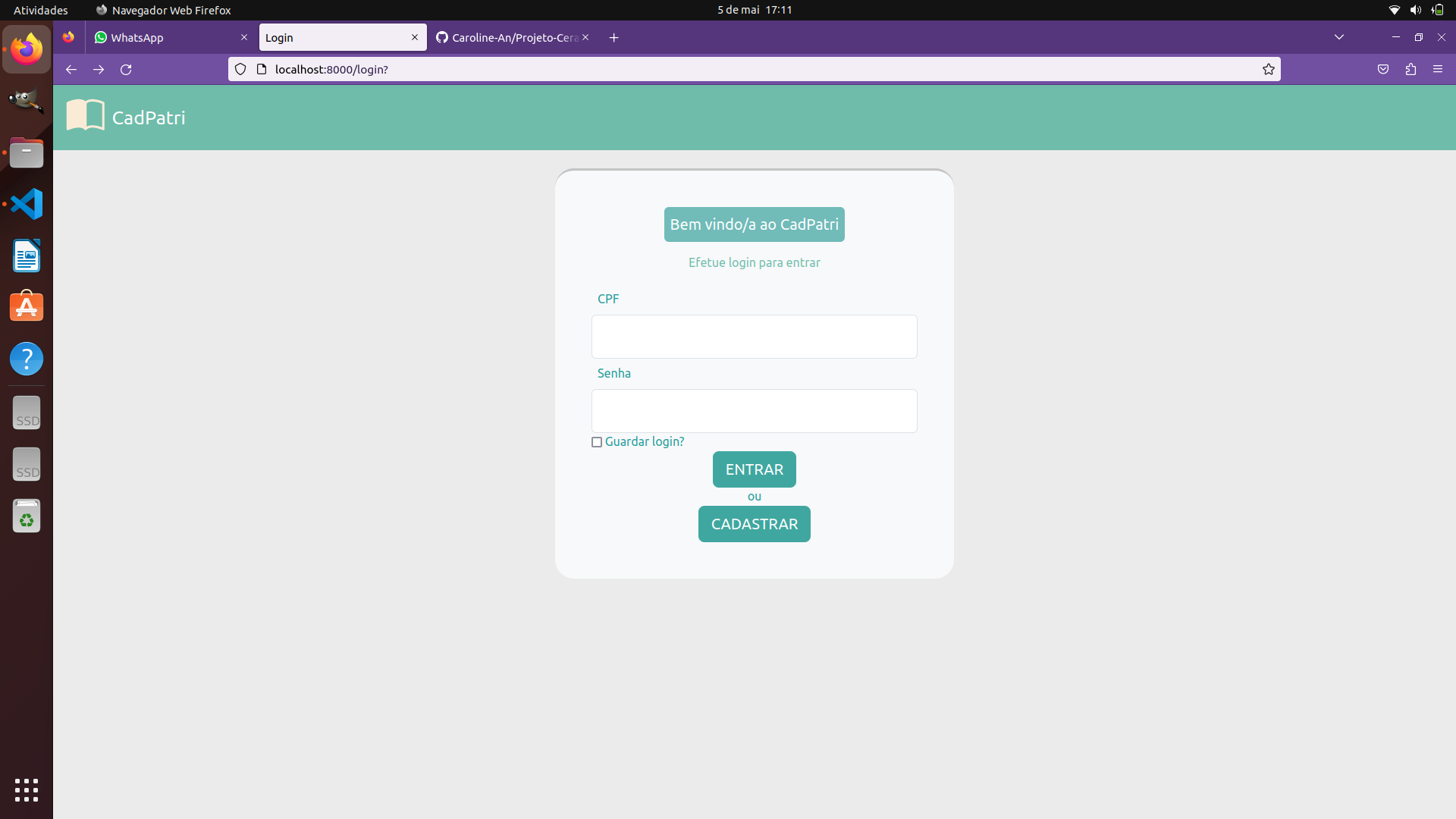This screenshot has width=1456, height=819.
Task: Open the Atividades overview
Action: click(41, 10)
